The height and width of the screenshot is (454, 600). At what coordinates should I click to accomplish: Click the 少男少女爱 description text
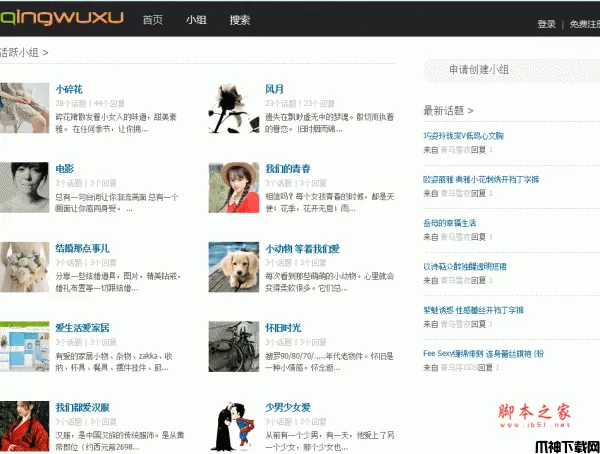pyautogui.click(x=329, y=441)
